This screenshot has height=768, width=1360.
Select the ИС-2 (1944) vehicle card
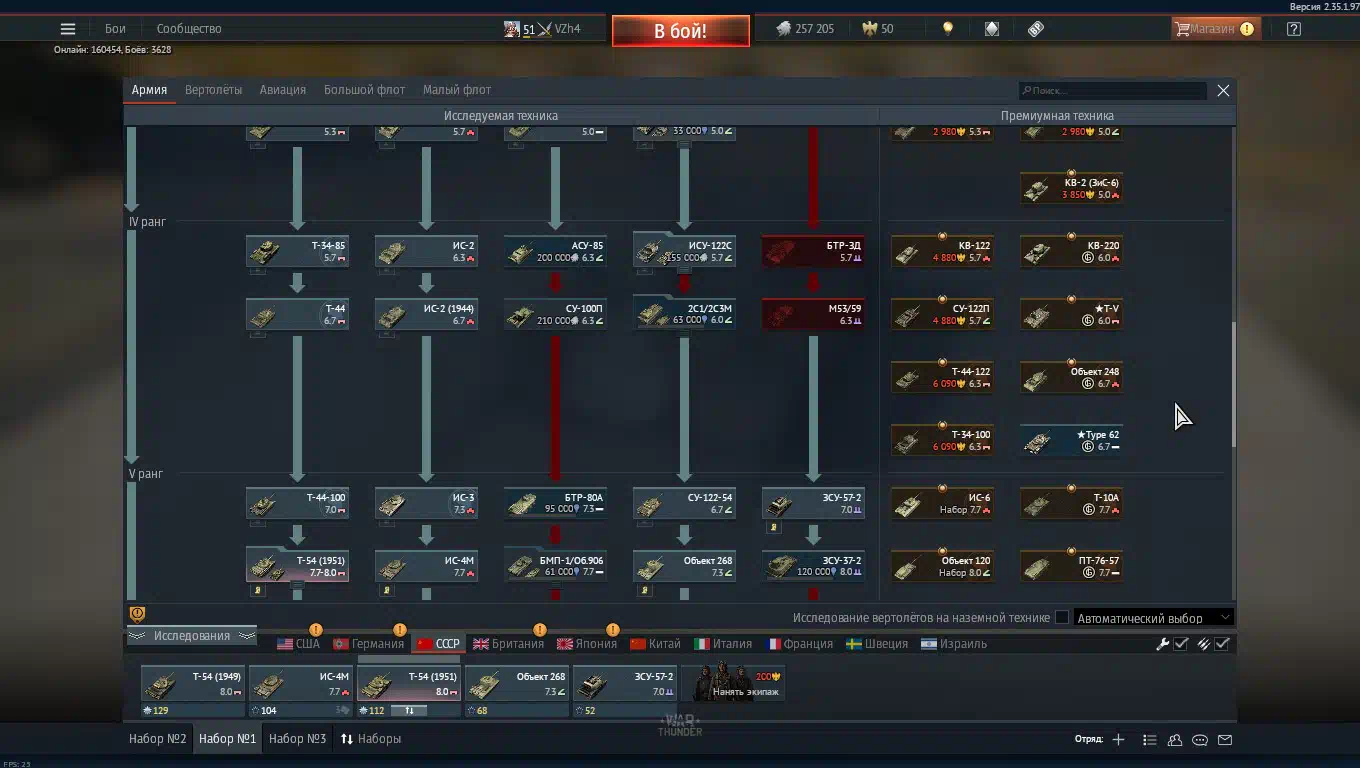point(426,314)
